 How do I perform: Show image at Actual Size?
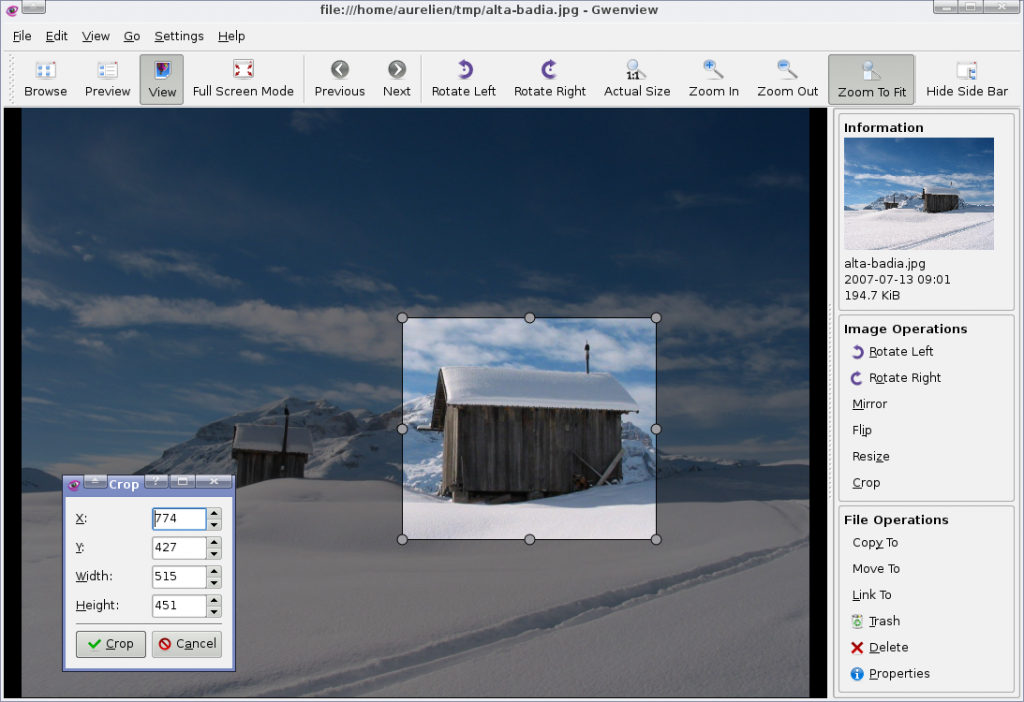tap(637, 79)
